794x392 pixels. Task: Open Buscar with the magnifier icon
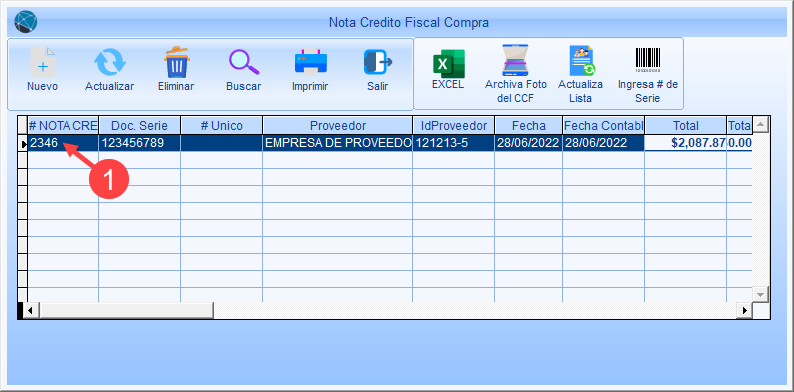coord(244,62)
